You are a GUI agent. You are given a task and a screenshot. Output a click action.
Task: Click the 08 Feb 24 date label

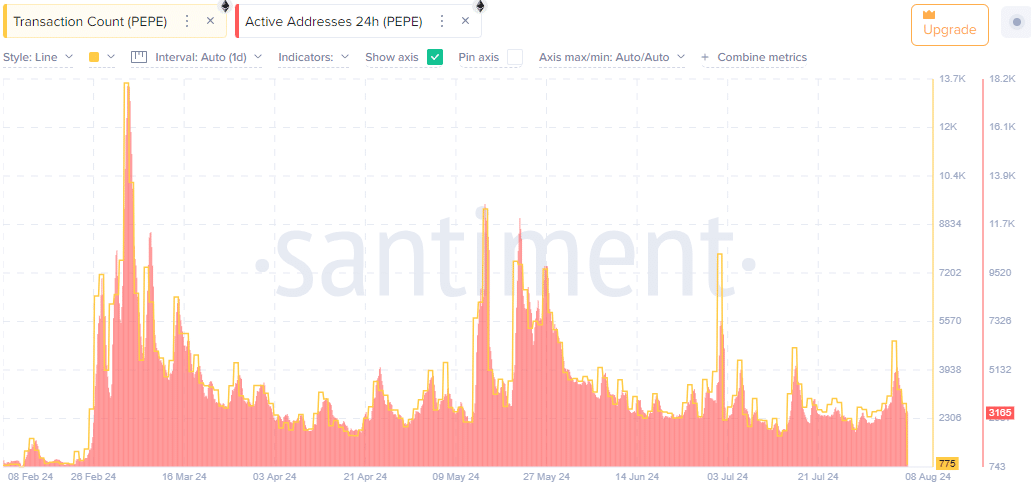pyautogui.click(x=28, y=476)
